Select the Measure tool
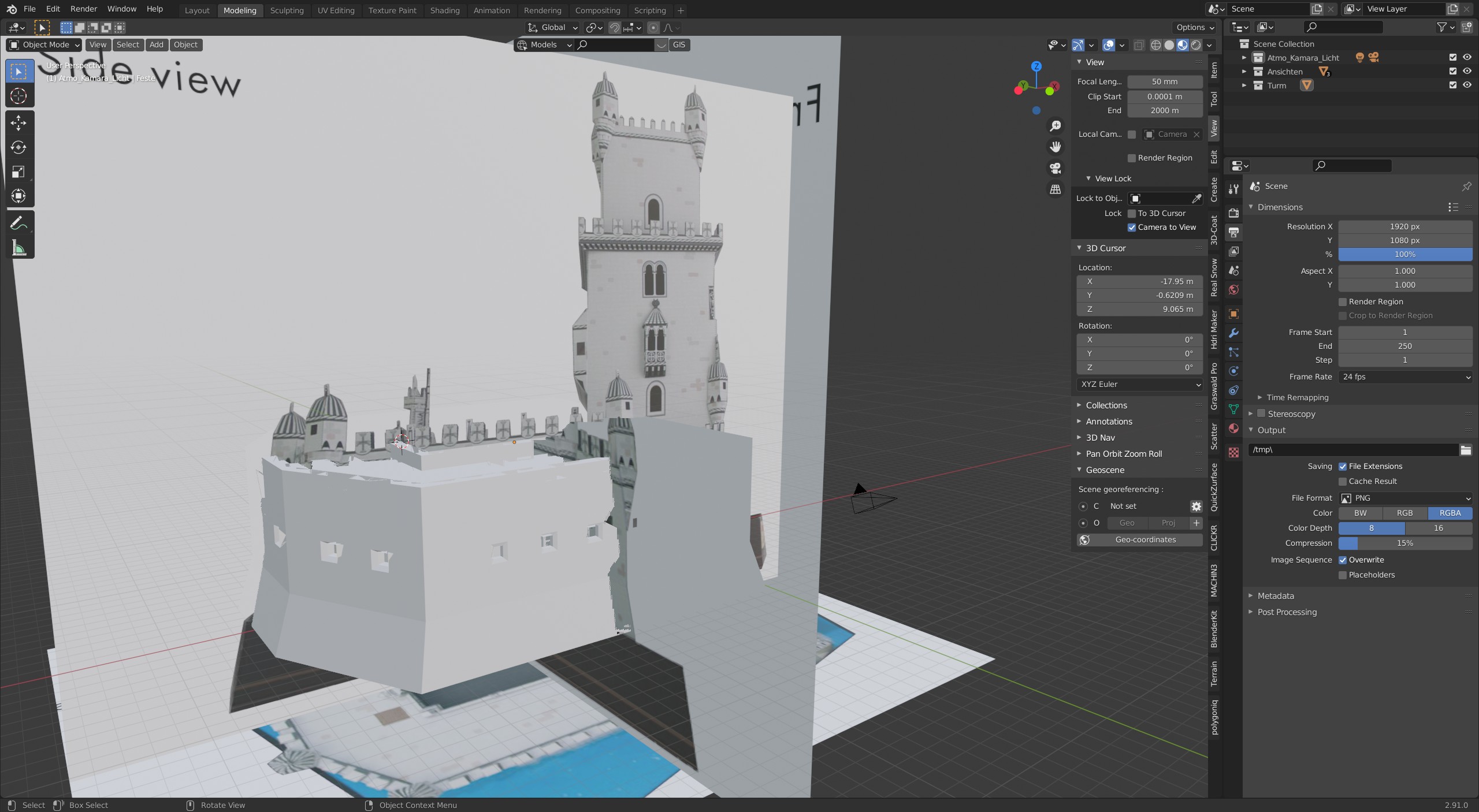Image resolution: width=1479 pixels, height=812 pixels. tap(18, 248)
